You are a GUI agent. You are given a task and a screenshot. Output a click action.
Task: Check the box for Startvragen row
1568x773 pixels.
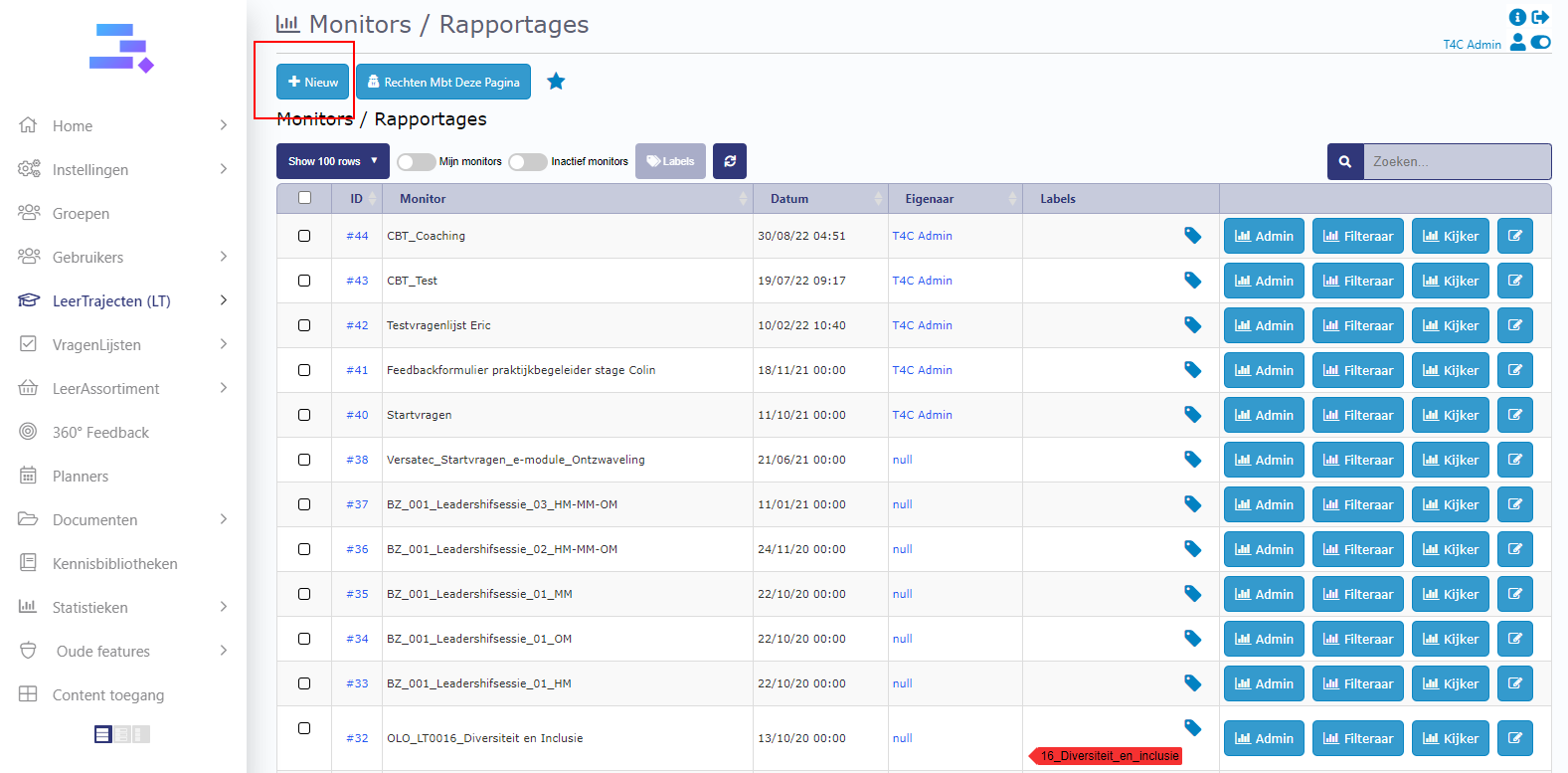[x=304, y=415]
